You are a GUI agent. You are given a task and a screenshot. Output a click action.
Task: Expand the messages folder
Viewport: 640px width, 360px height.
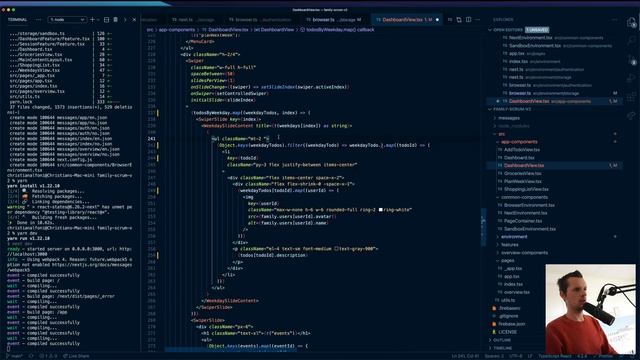point(508,118)
